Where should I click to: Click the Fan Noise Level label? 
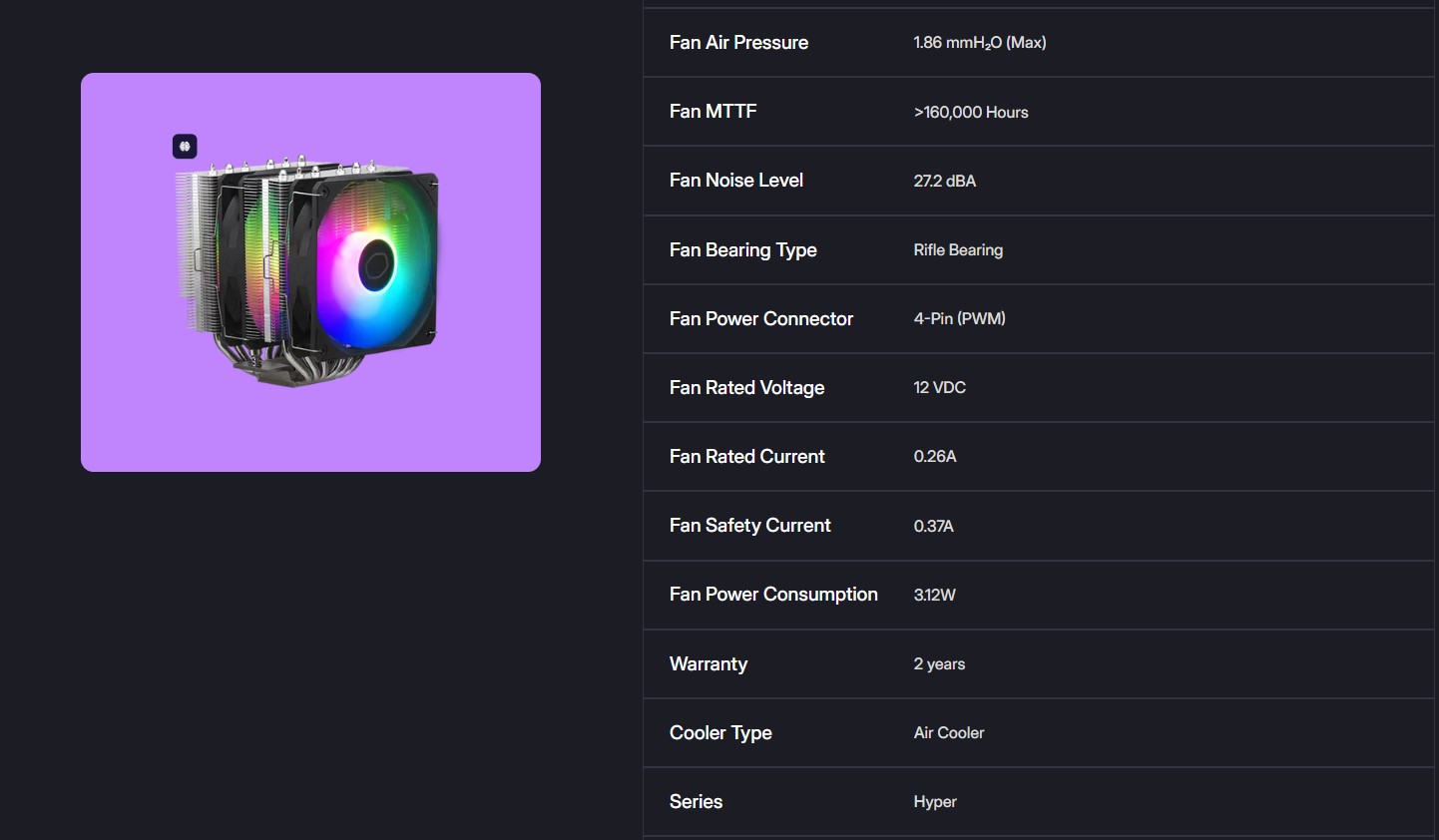coord(735,181)
